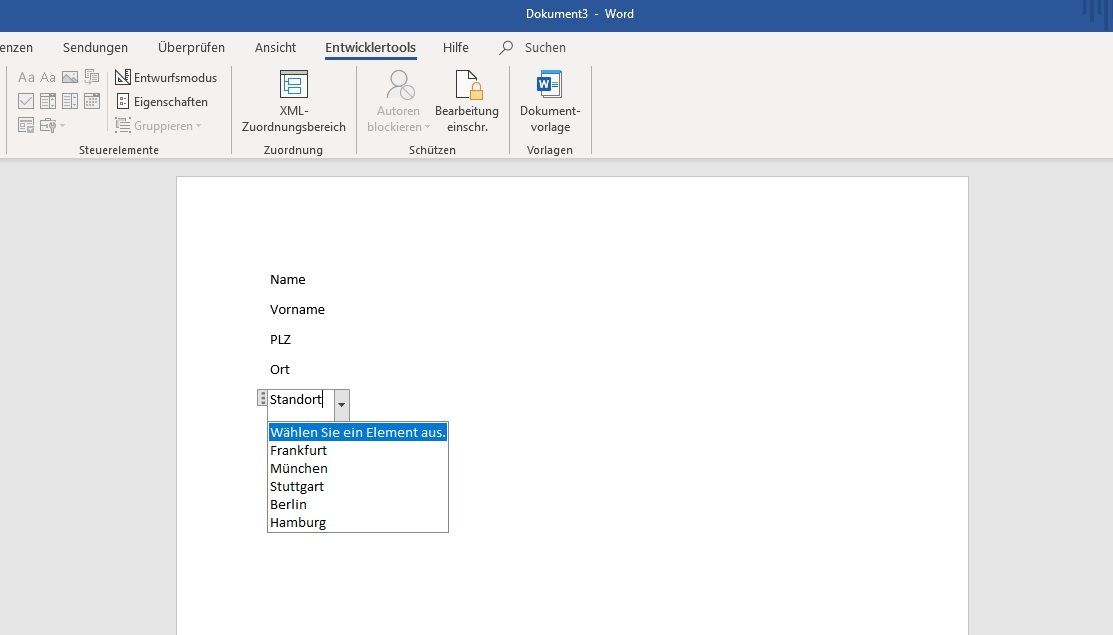Click the Bearbeitung einschränken lock icon
1113x635 pixels.
(x=467, y=86)
